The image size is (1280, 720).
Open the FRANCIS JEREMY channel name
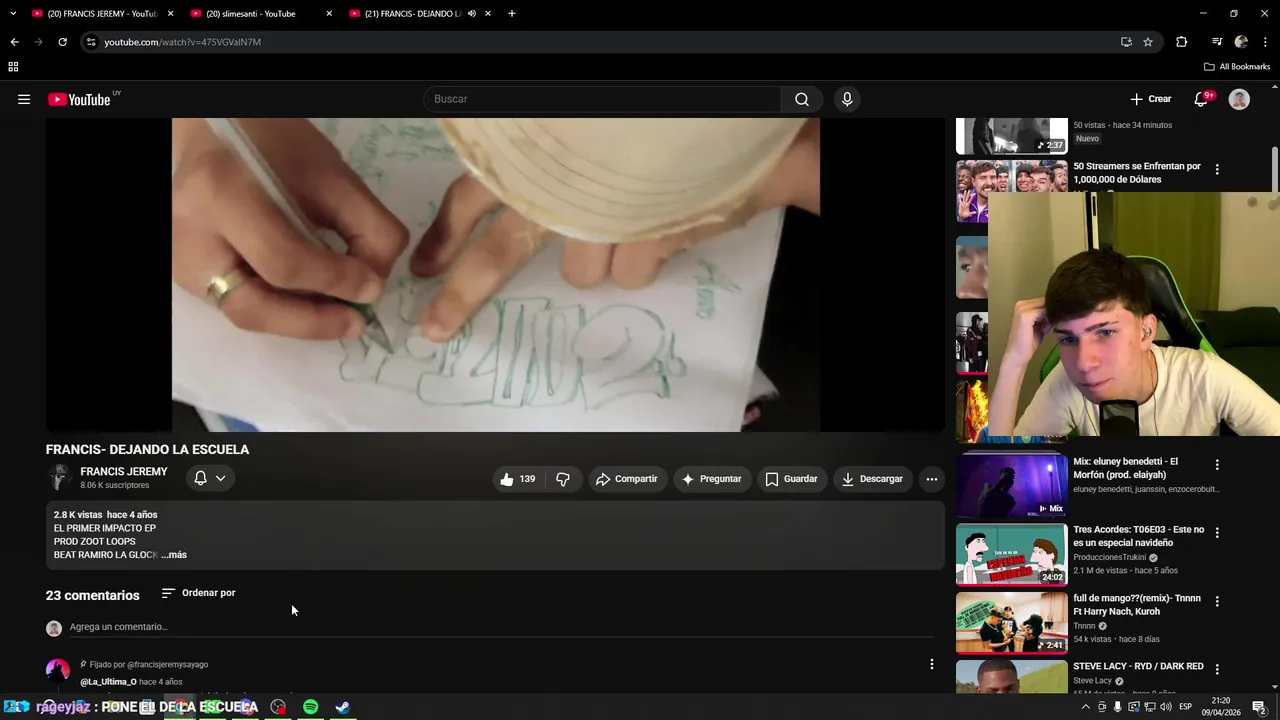(124, 472)
